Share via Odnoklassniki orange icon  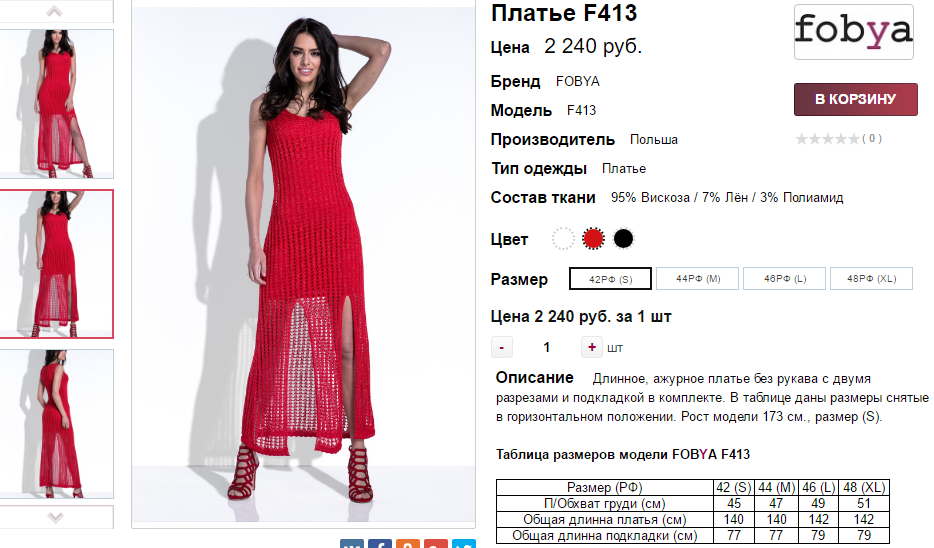pyautogui.click(x=407, y=543)
